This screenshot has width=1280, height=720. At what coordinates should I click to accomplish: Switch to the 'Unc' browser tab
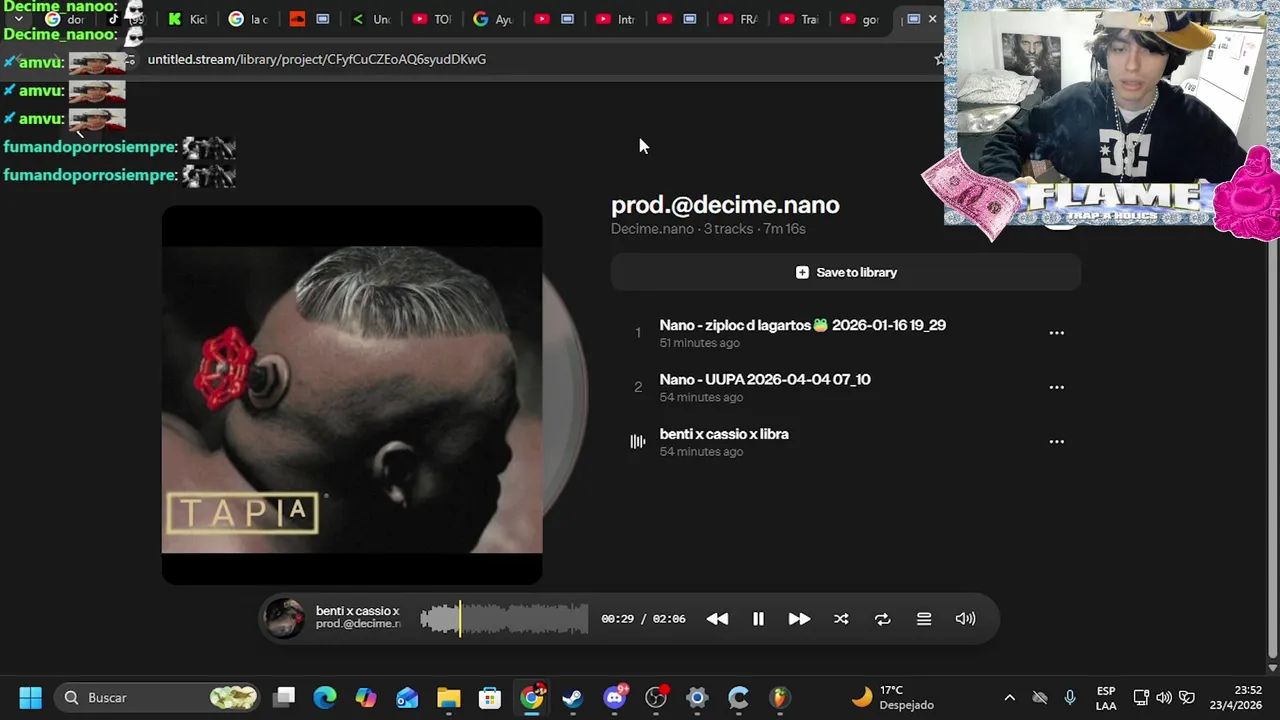(x=370, y=19)
